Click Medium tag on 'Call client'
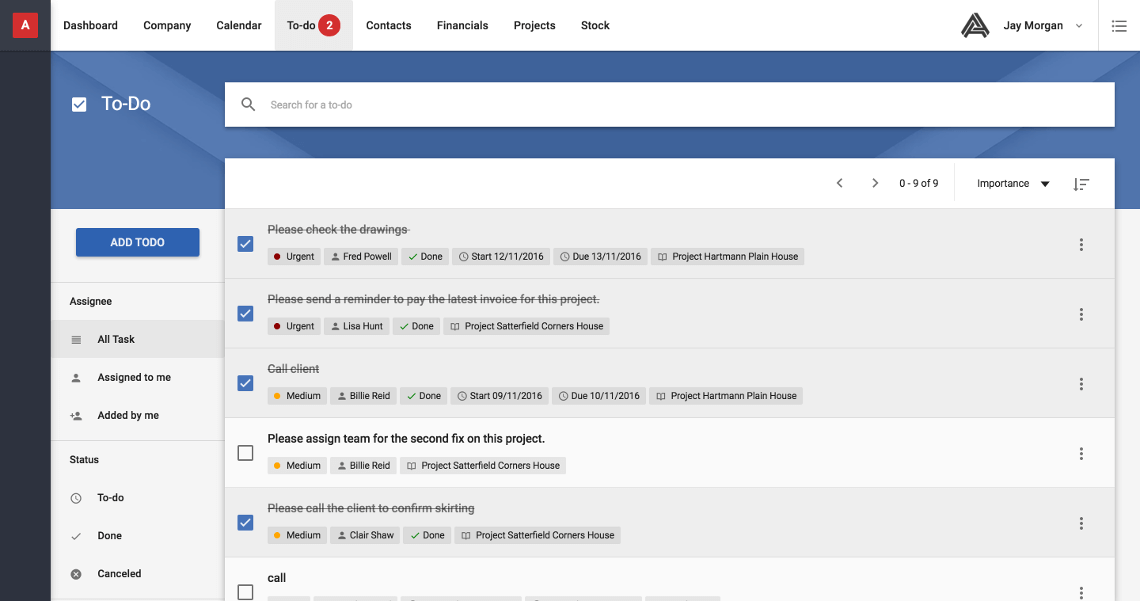Viewport: 1140px width, 601px height. point(297,396)
